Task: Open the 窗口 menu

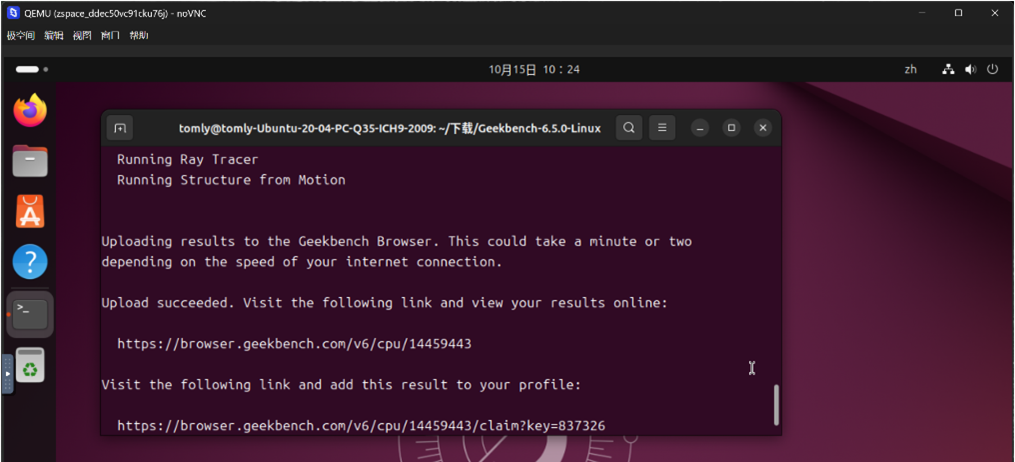Action: point(111,36)
